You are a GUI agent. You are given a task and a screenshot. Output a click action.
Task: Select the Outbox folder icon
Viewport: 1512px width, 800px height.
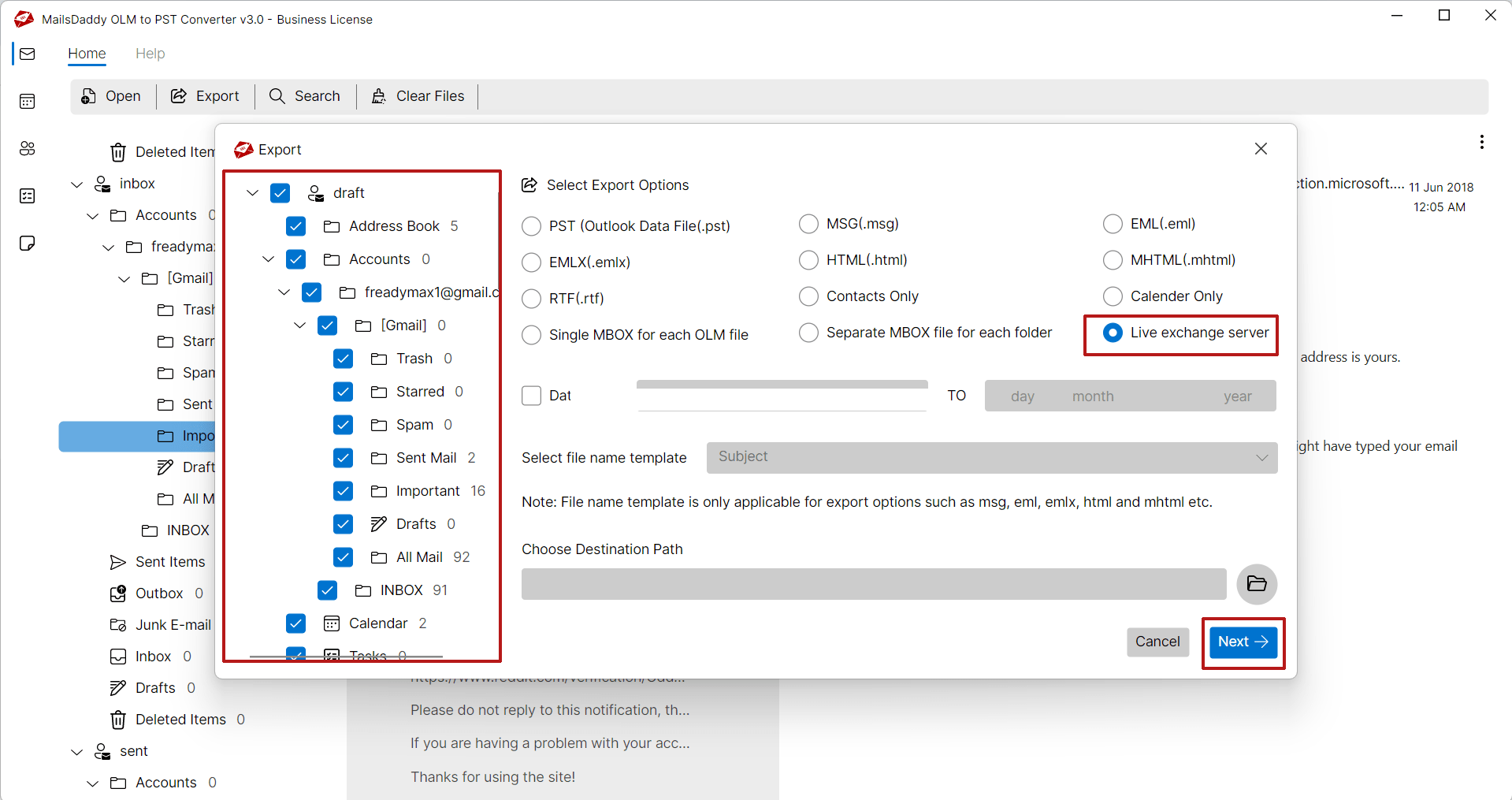118,593
